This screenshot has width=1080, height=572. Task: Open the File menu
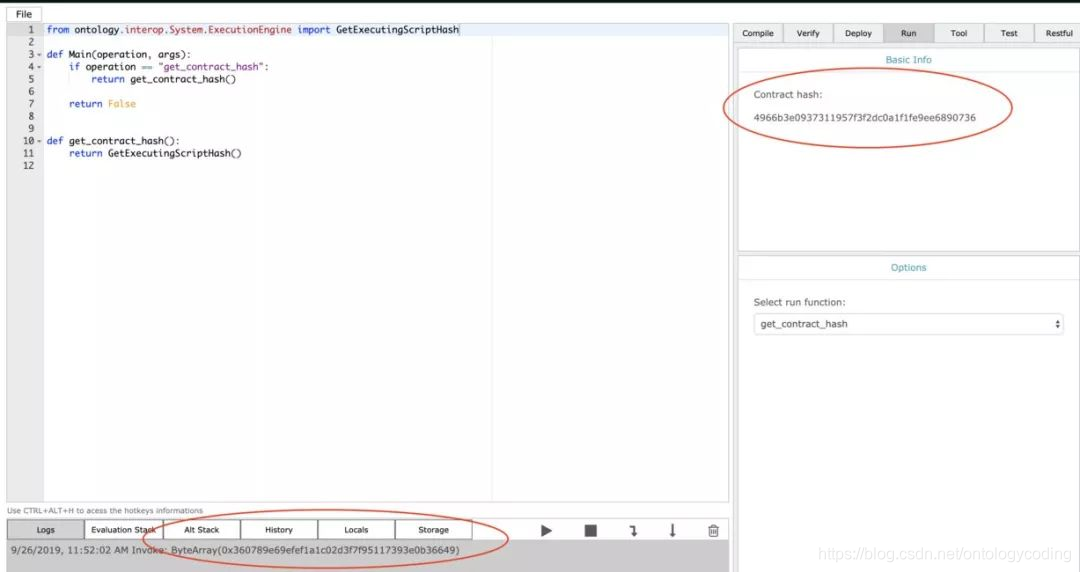24,14
